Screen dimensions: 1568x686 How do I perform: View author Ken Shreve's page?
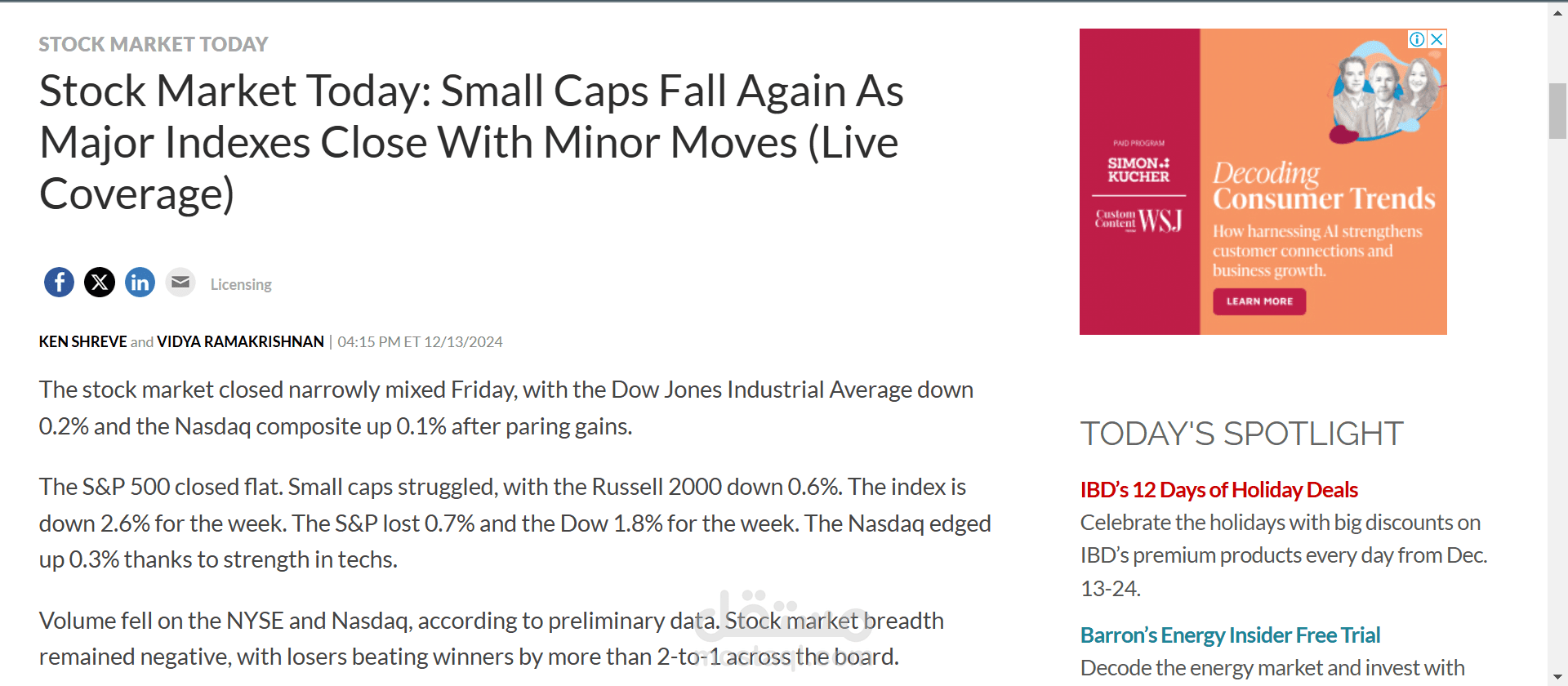point(82,341)
